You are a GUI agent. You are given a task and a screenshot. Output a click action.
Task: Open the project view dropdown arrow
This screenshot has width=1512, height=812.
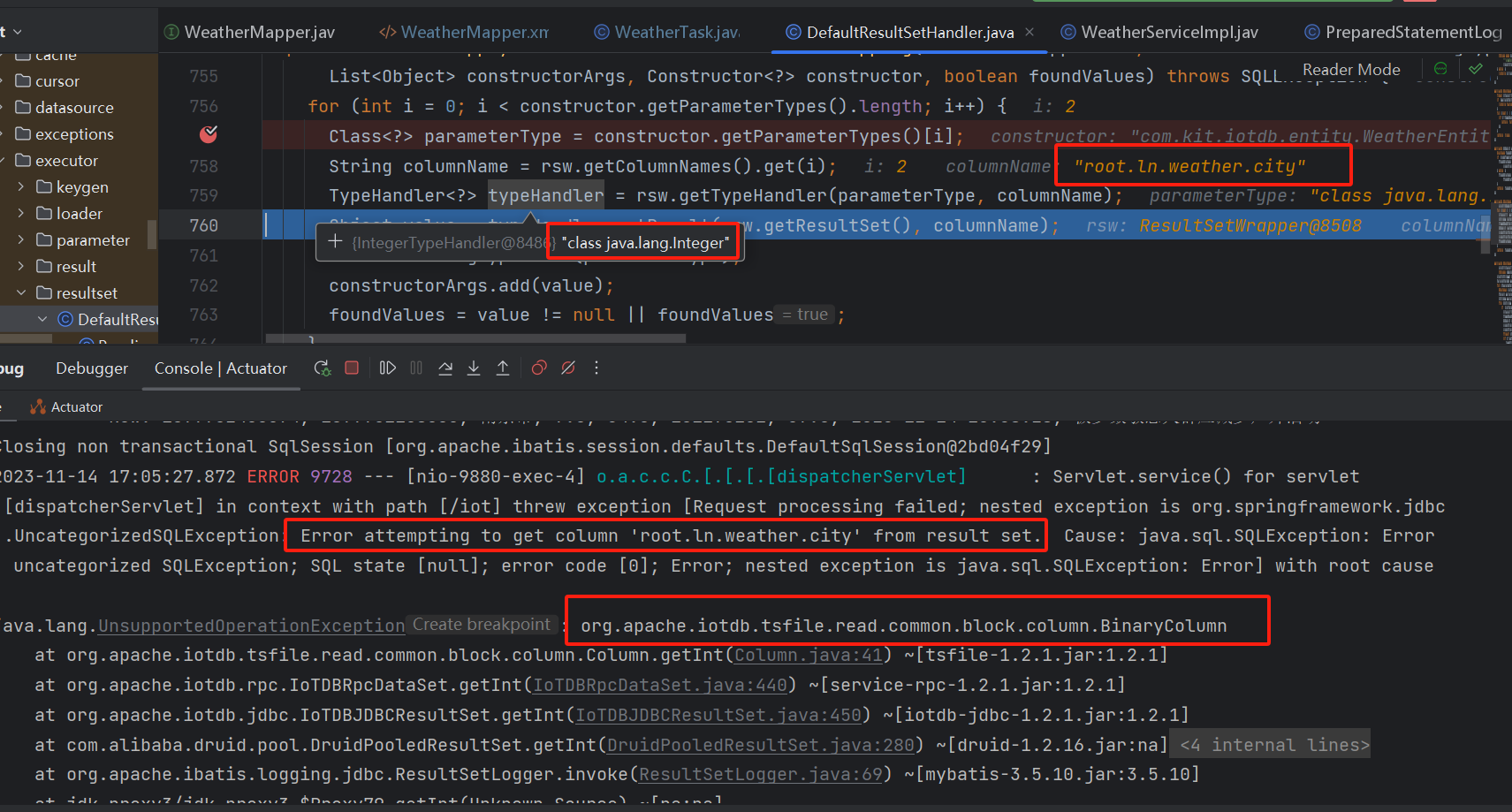[17, 32]
